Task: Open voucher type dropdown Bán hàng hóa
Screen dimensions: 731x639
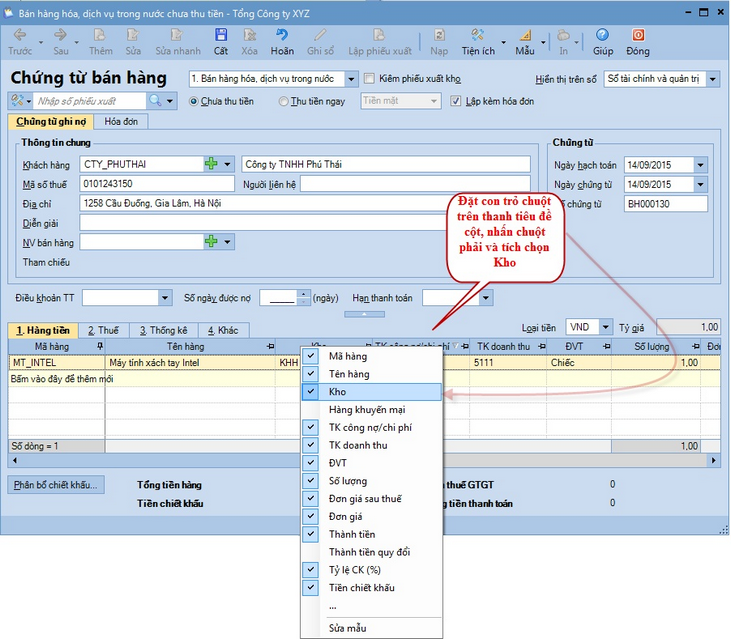Action: (x=351, y=79)
